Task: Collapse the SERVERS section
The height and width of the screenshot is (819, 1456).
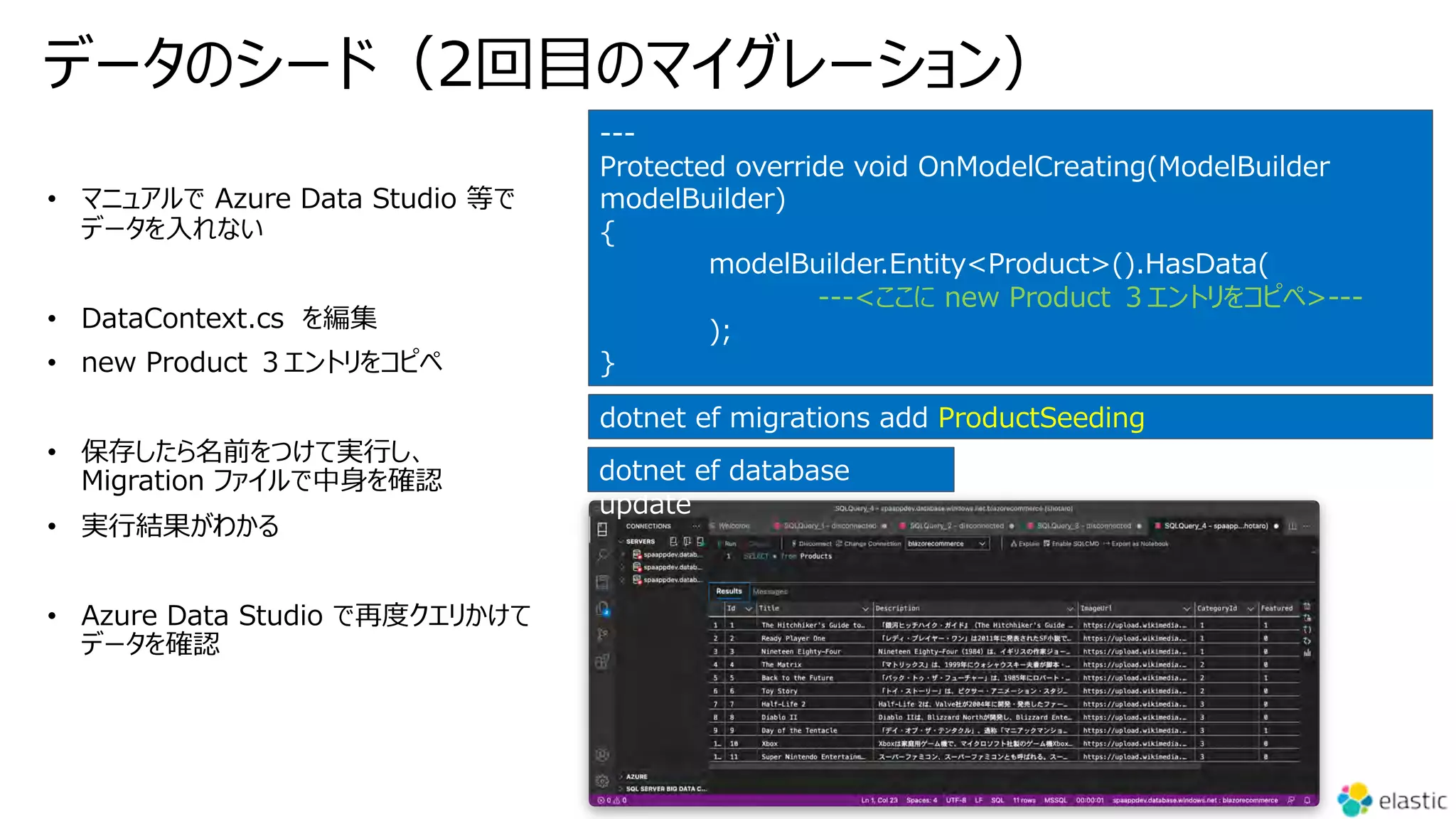Action: (638, 541)
